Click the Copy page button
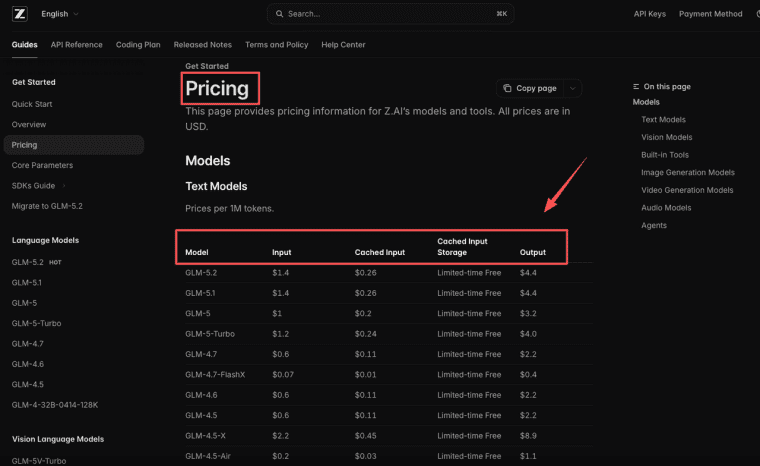760x466 pixels. tap(529, 89)
